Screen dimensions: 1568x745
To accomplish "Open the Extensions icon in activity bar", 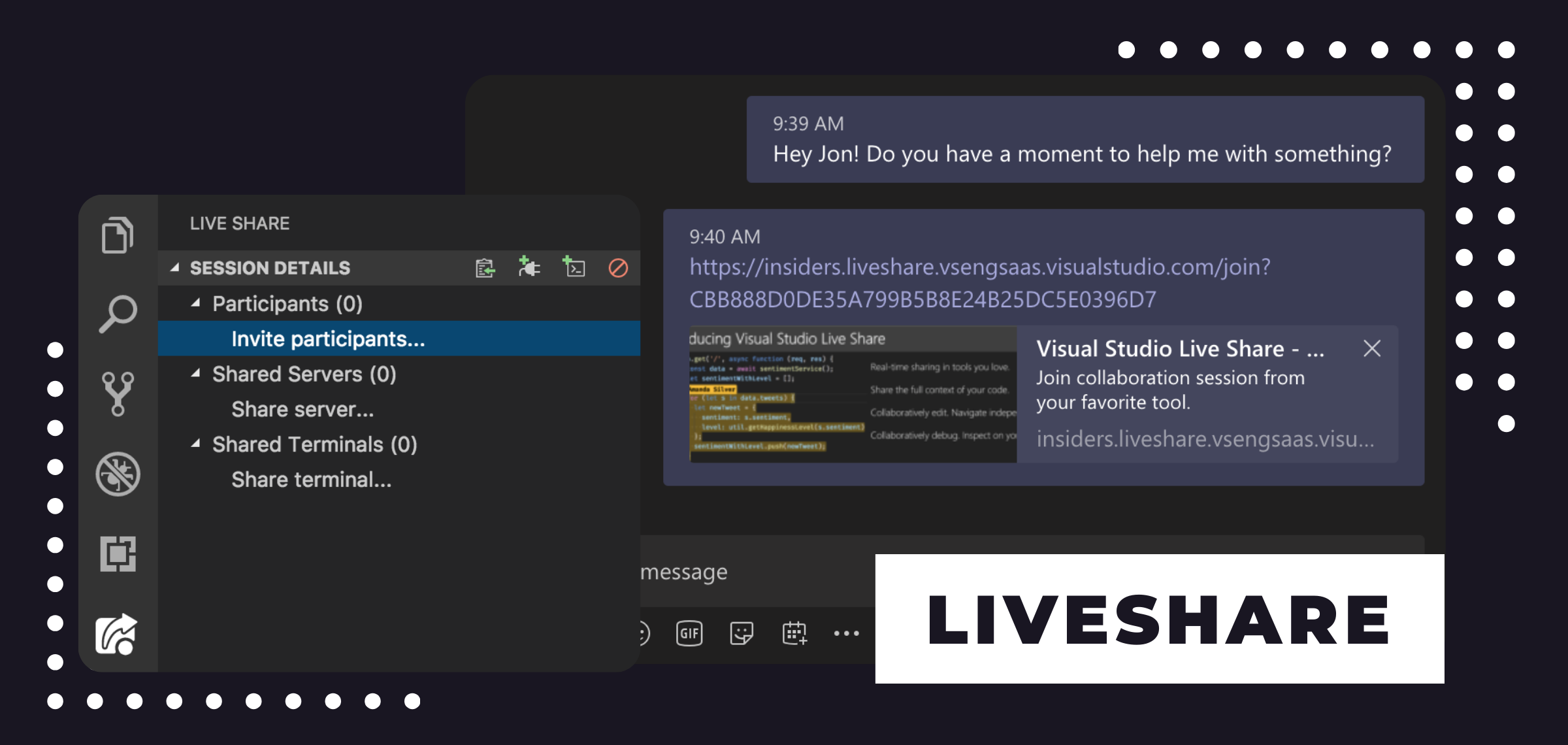I will (x=118, y=554).
